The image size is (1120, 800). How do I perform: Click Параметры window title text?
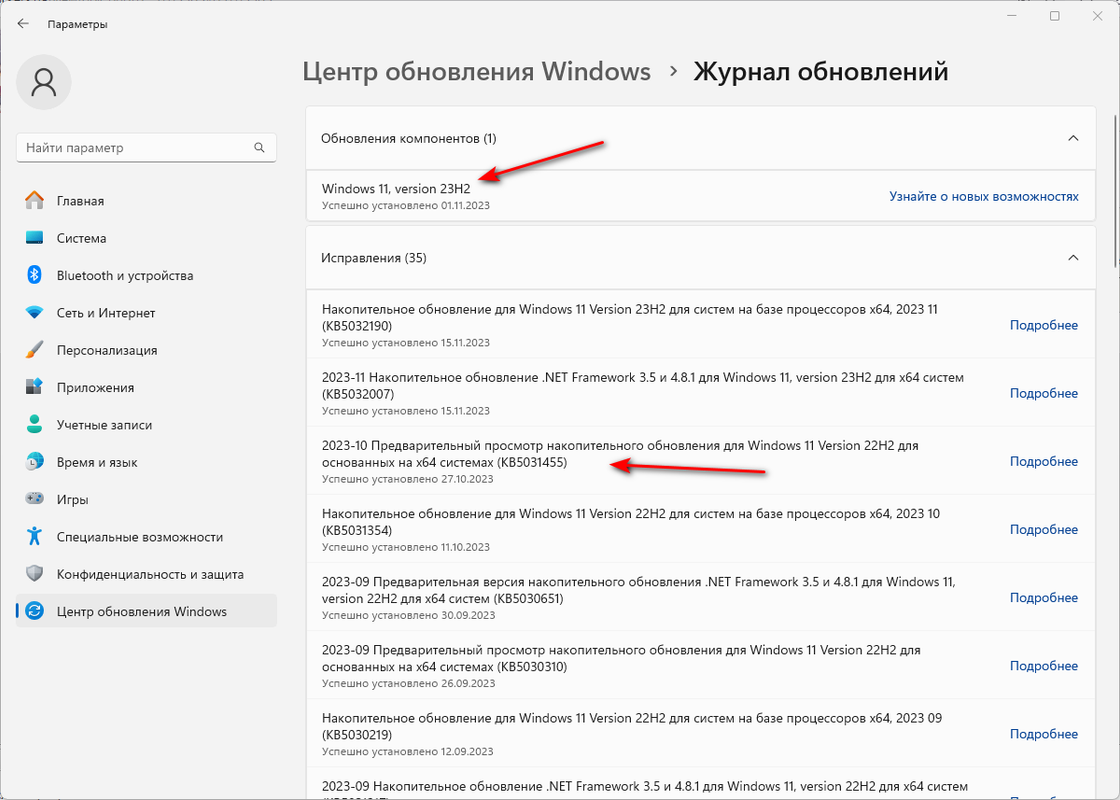pyautogui.click(x=77, y=24)
